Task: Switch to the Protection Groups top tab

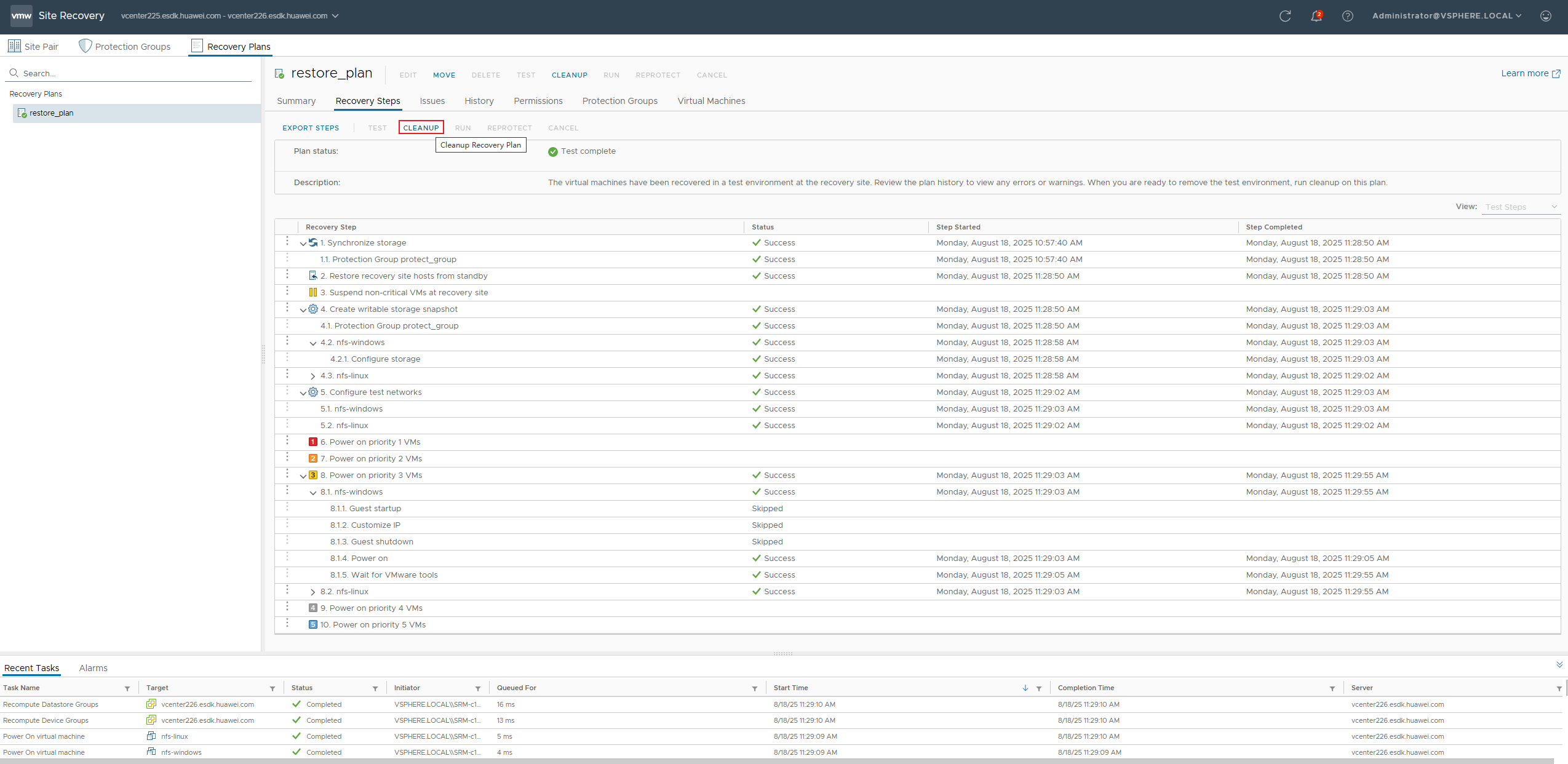Action: click(125, 47)
